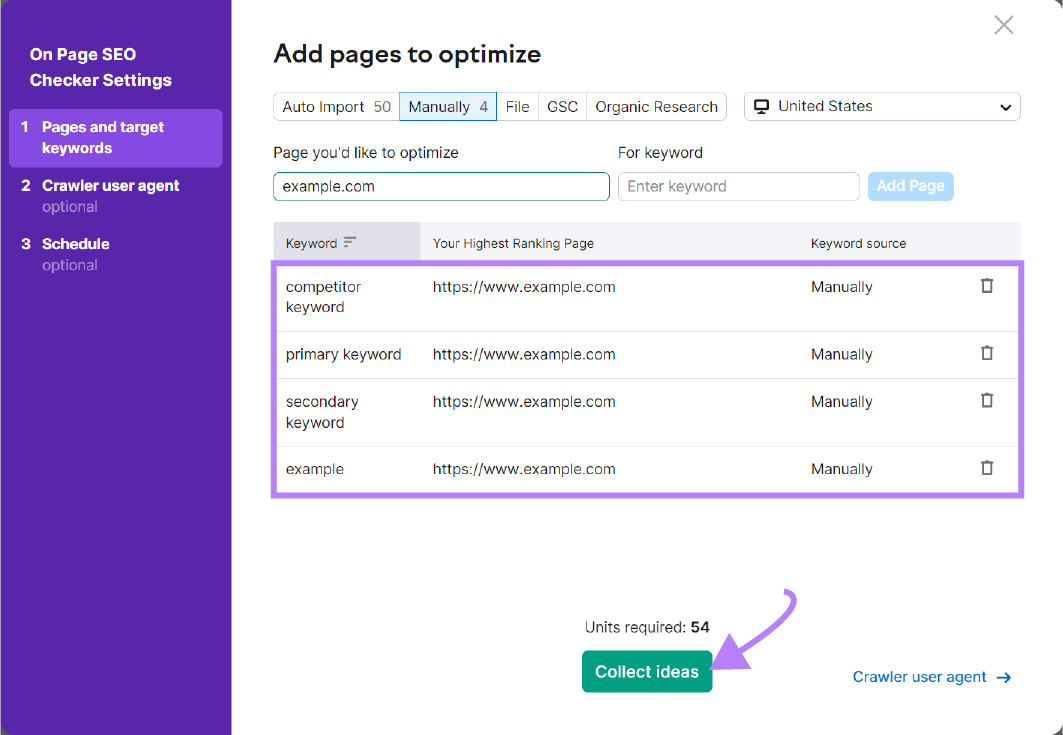Image resolution: width=1063 pixels, height=735 pixels.
Task: Click the Add Page button
Action: [910, 186]
